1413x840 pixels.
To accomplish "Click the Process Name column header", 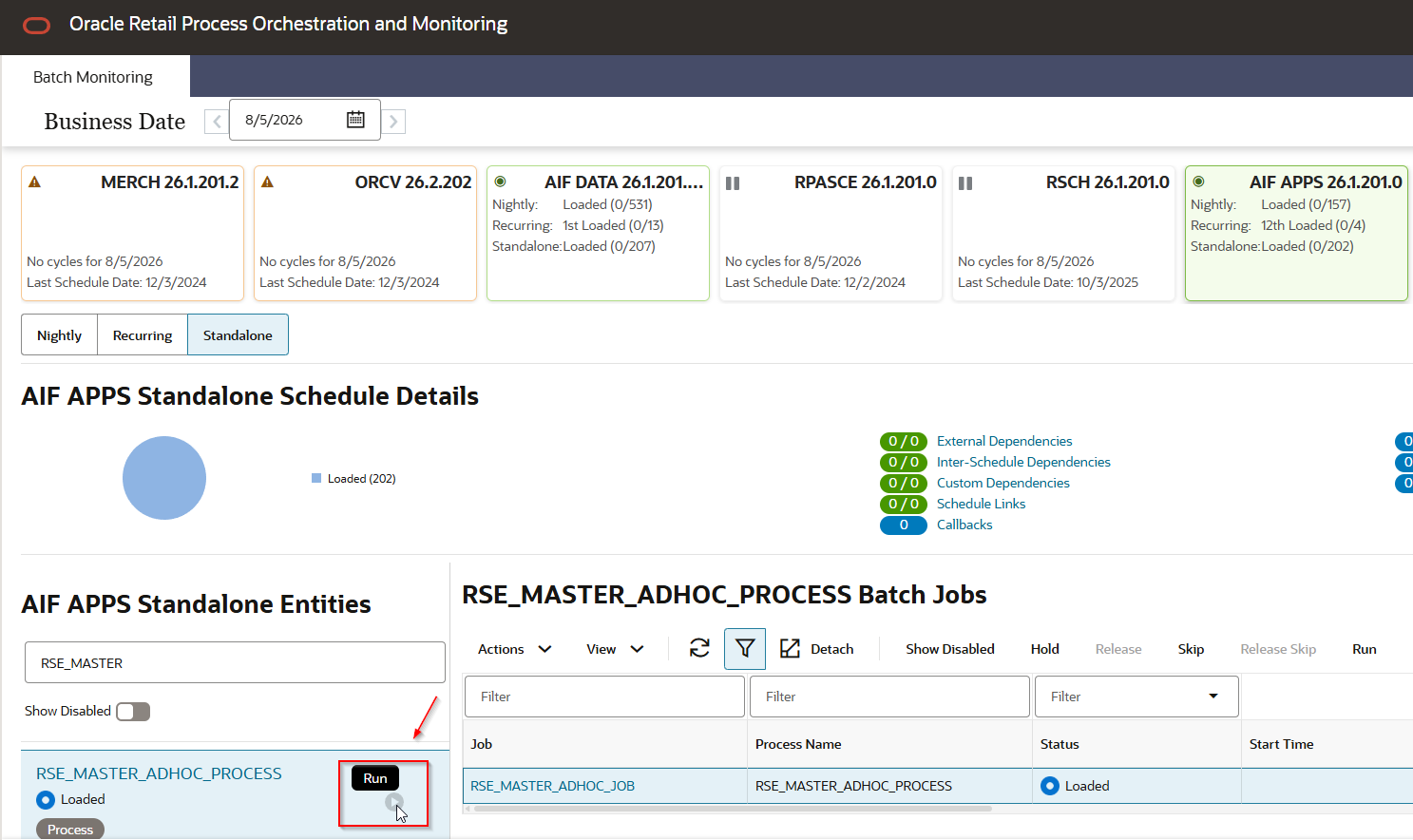I will 889,744.
